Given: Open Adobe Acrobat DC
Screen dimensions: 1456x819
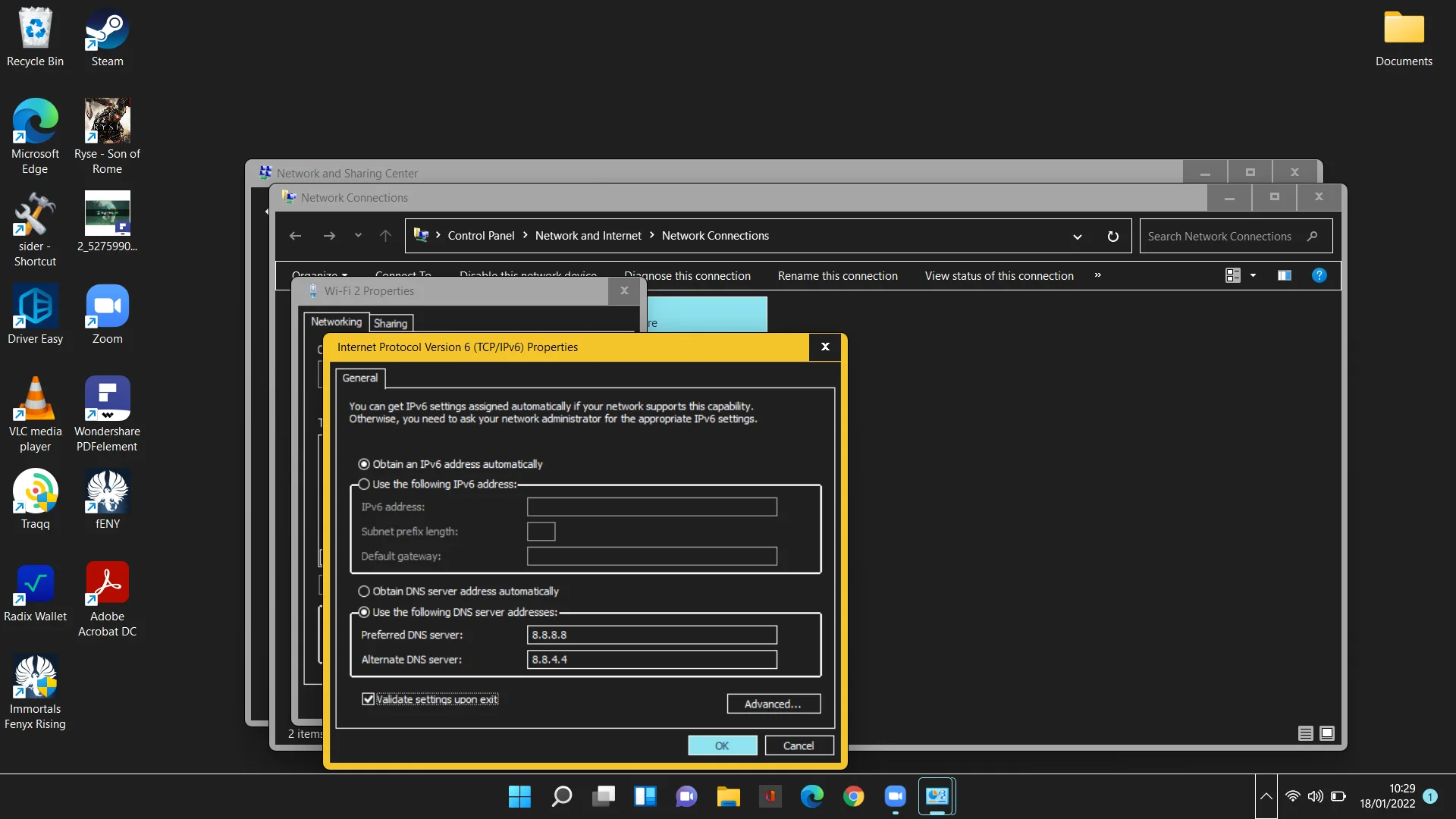Looking at the screenshot, I should [x=107, y=599].
